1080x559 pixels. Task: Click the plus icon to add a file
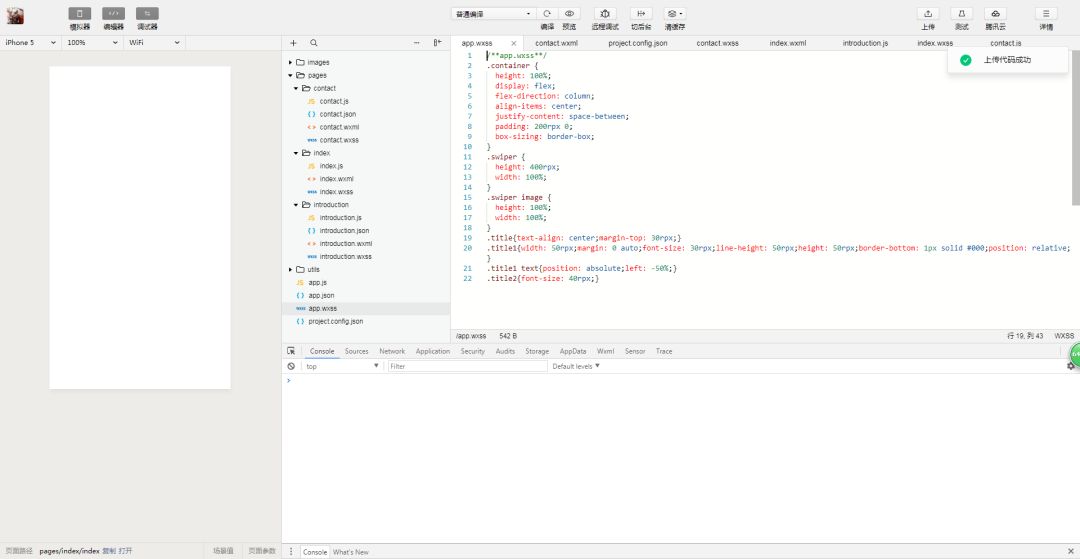click(293, 43)
